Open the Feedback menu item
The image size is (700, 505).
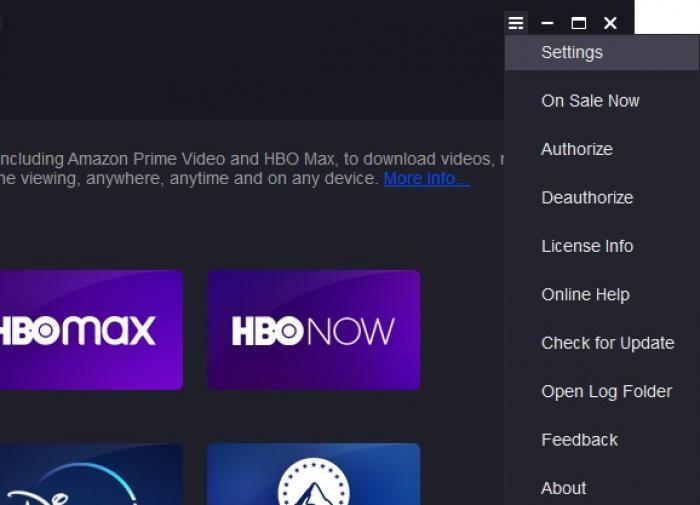pos(602,440)
